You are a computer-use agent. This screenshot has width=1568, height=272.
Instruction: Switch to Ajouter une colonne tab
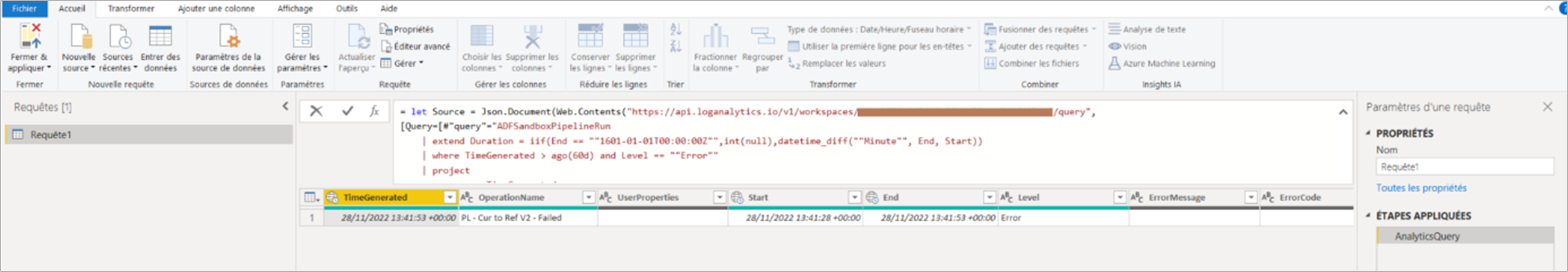click(216, 9)
